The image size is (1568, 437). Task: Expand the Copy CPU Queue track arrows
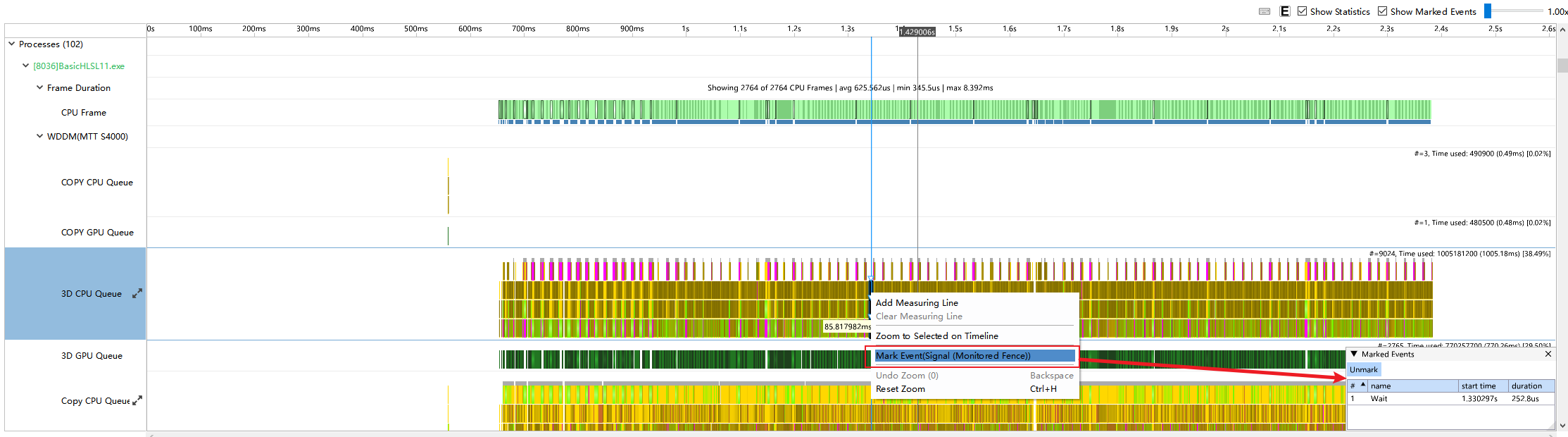click(x=137, y=400)
